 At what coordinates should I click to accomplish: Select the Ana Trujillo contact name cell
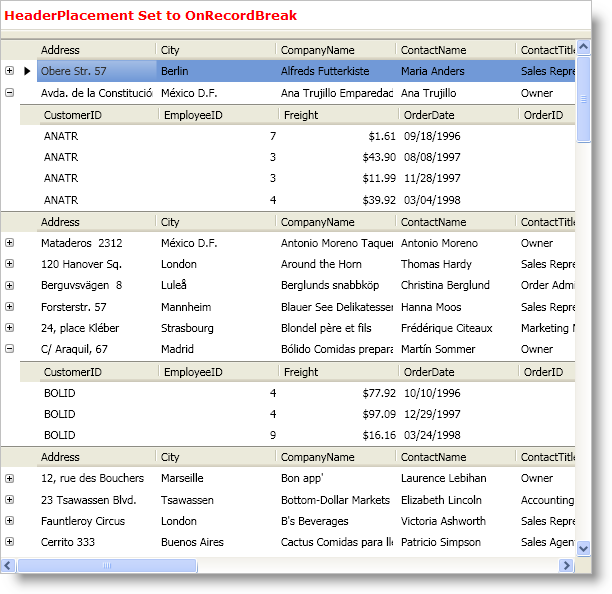pos(456,93)
